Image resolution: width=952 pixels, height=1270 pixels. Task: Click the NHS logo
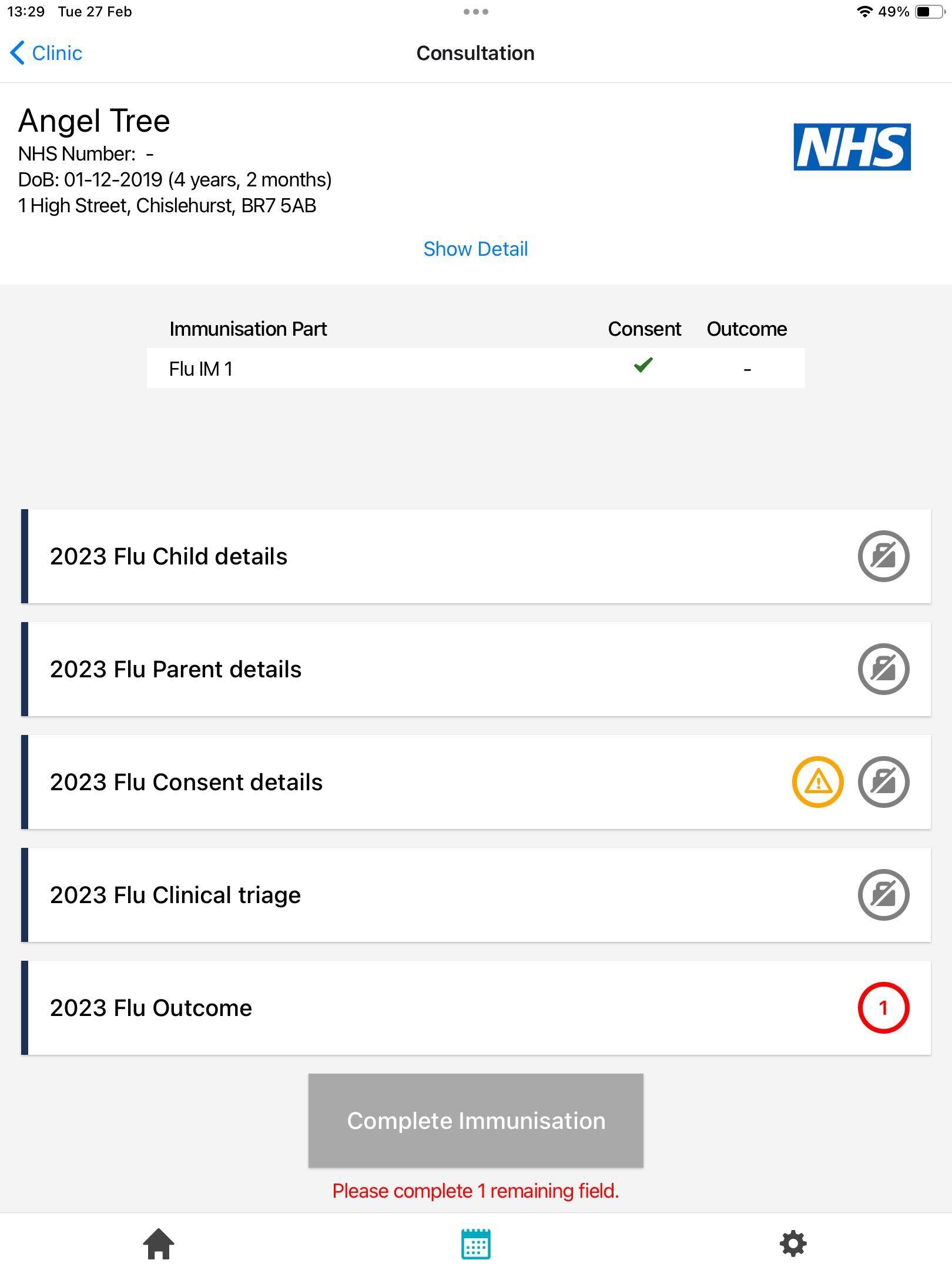[x=852, y=147]
